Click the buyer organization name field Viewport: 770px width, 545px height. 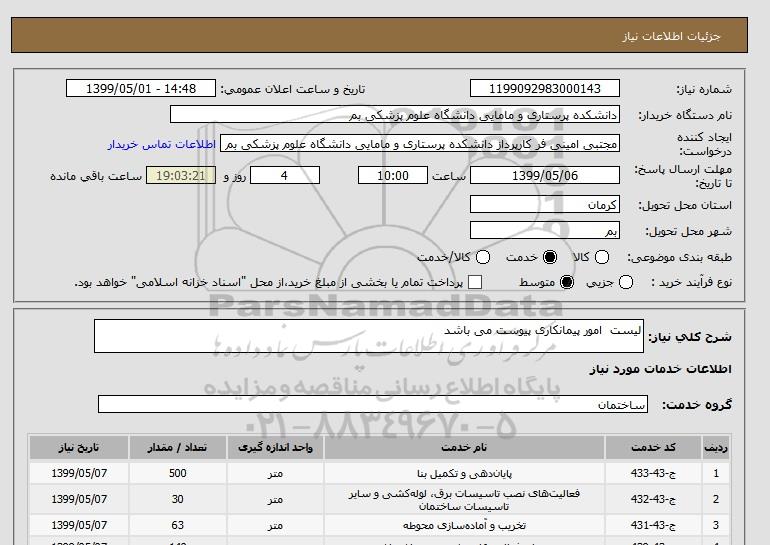pyautogui.click(x=395, y=114)
